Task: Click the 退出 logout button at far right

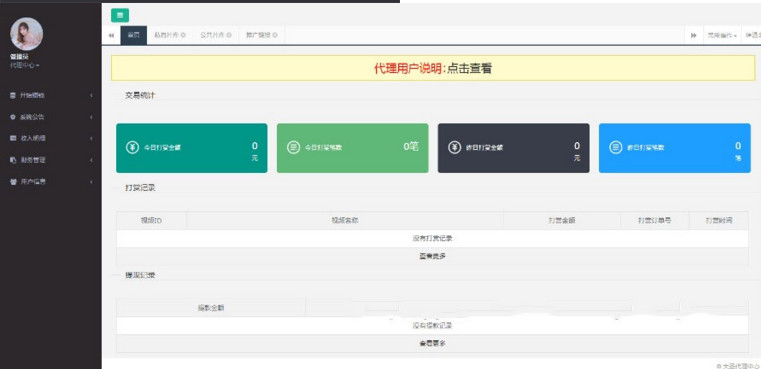Action: point(752,35)
